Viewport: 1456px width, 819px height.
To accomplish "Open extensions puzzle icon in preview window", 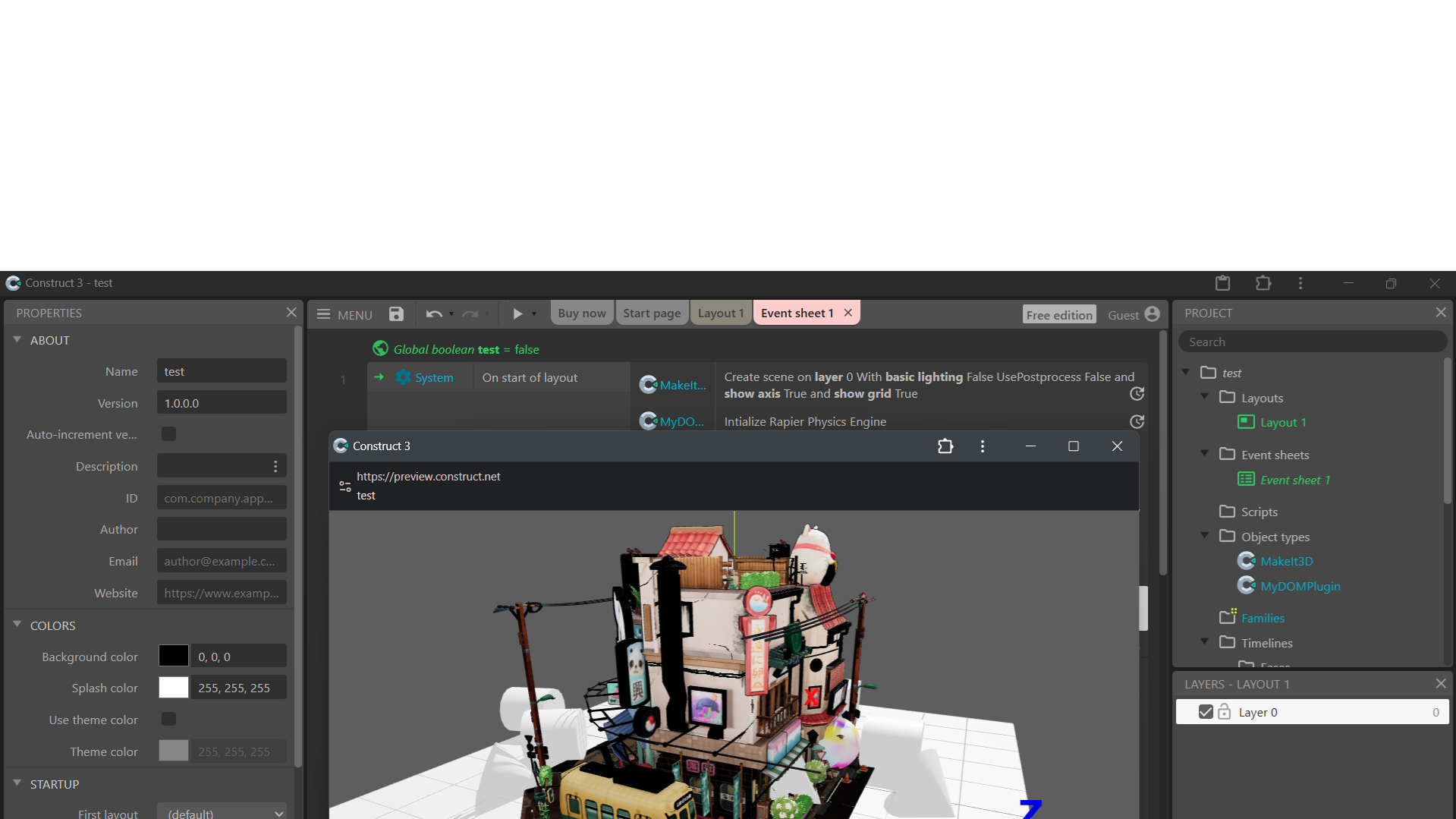I will click(x=945, y=446).
